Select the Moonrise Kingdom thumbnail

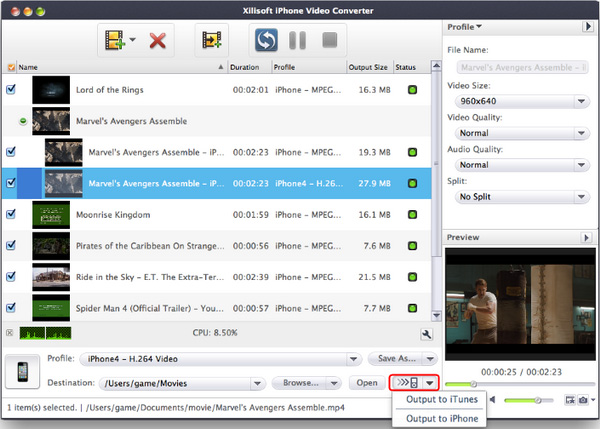point(51,215)
